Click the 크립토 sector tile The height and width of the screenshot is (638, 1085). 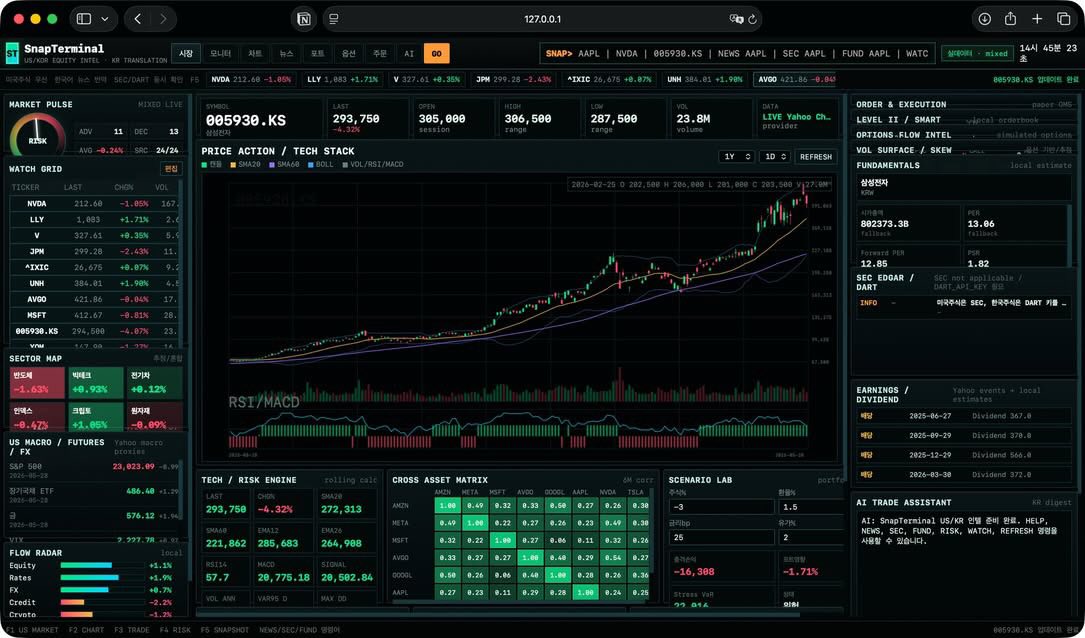pyautogui.click(x=96, y=417)
